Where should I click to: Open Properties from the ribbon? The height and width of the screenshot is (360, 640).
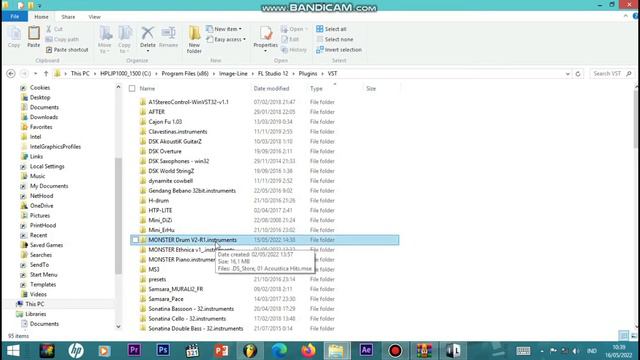265,38
